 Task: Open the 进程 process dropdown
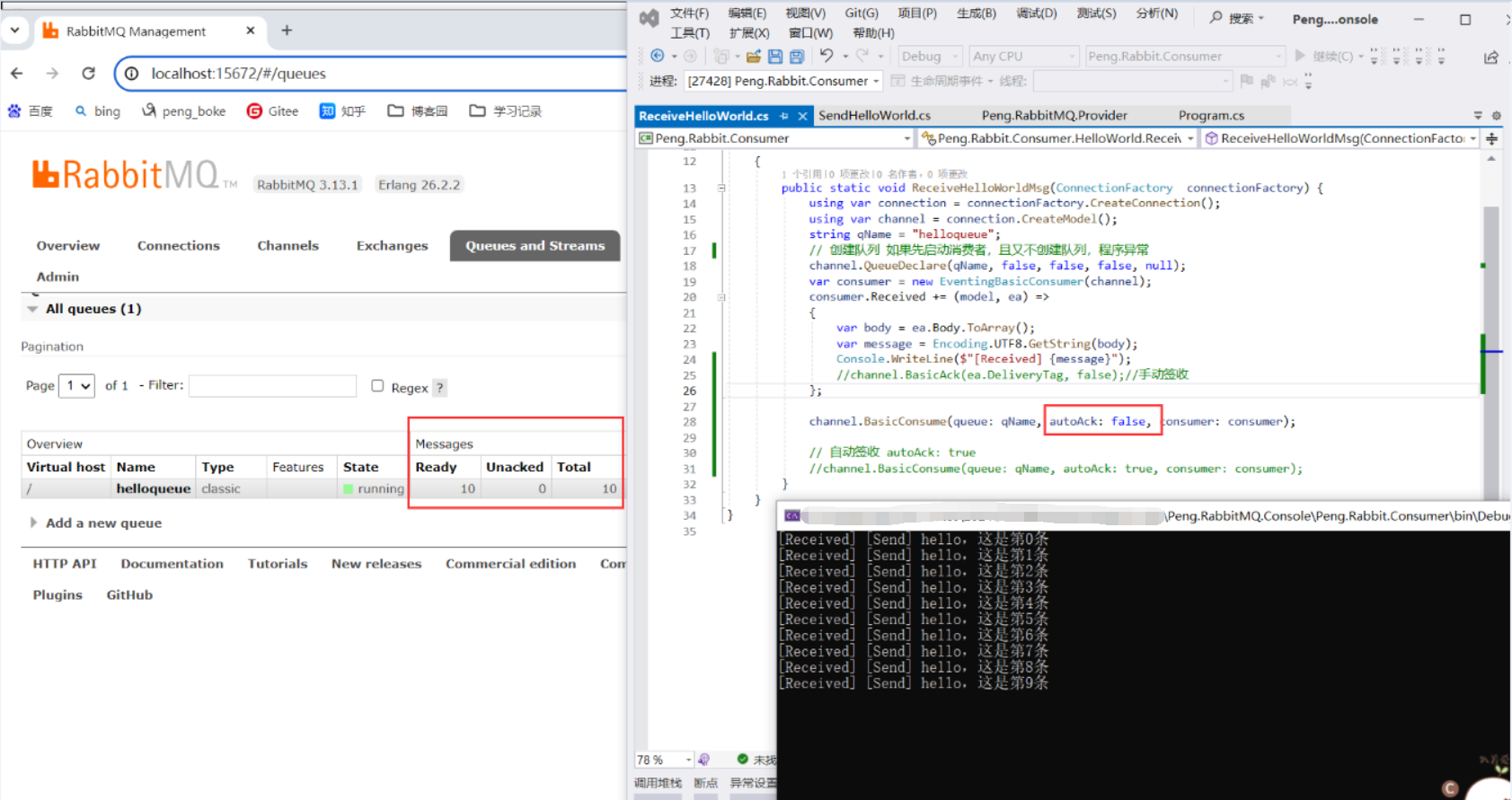coord(783,82)
